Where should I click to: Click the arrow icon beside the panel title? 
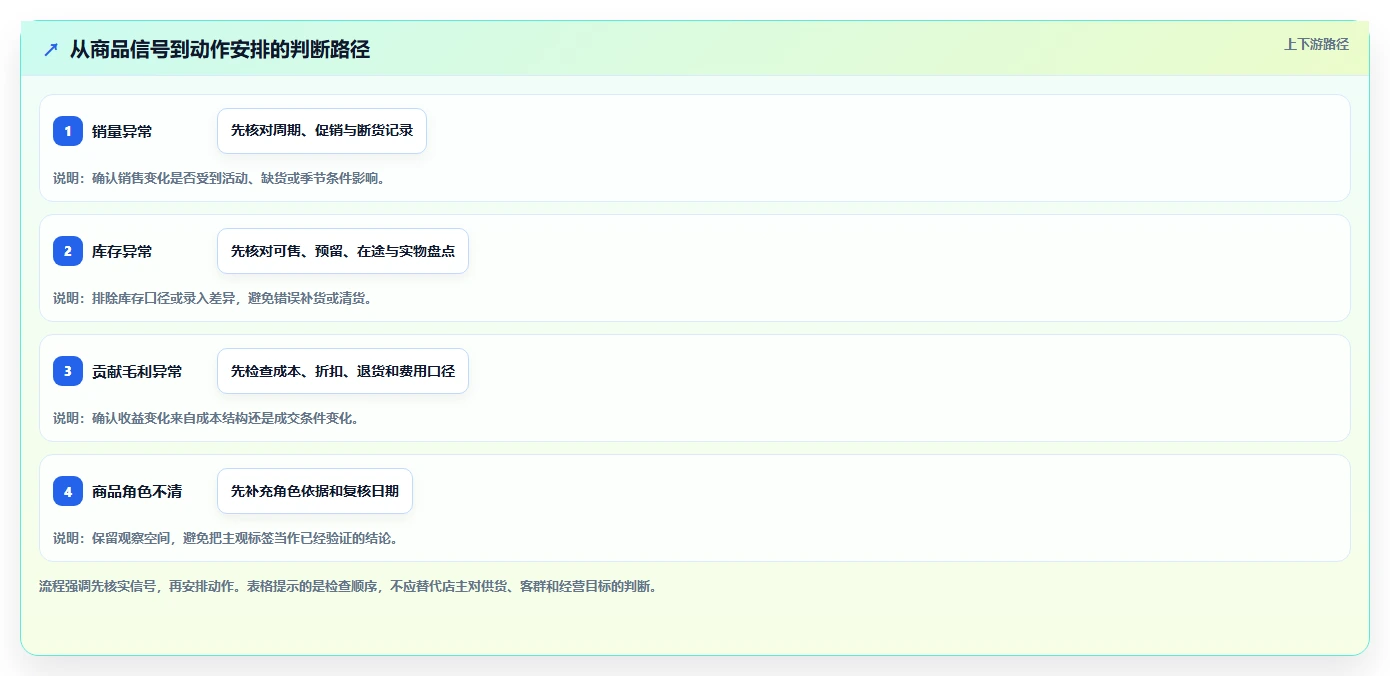tap(51, 49)
